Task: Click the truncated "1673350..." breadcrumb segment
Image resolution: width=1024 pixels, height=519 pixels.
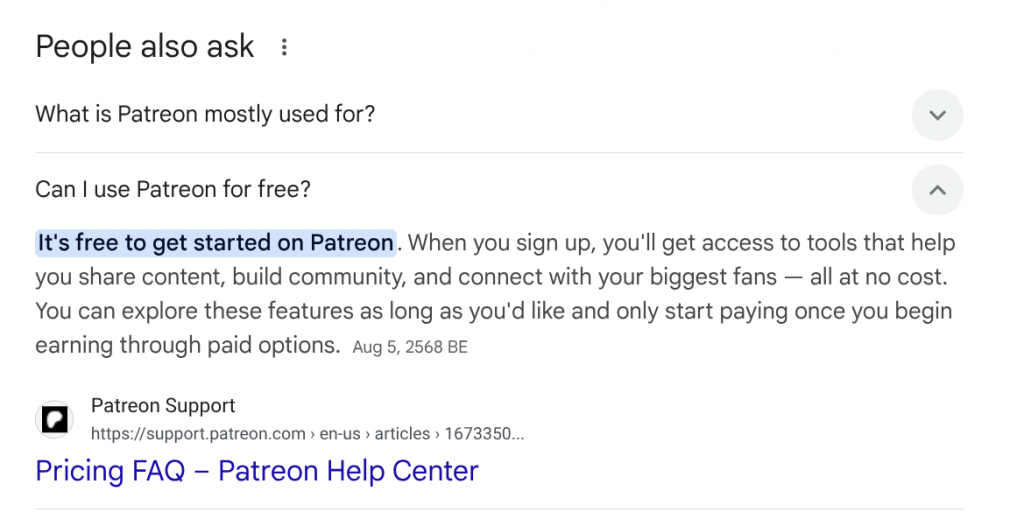Action: [484, 434]
